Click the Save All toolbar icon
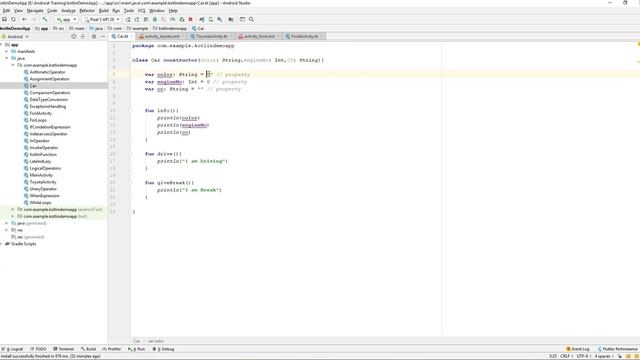This screenshot has width=640, height=360. (4, 19)
